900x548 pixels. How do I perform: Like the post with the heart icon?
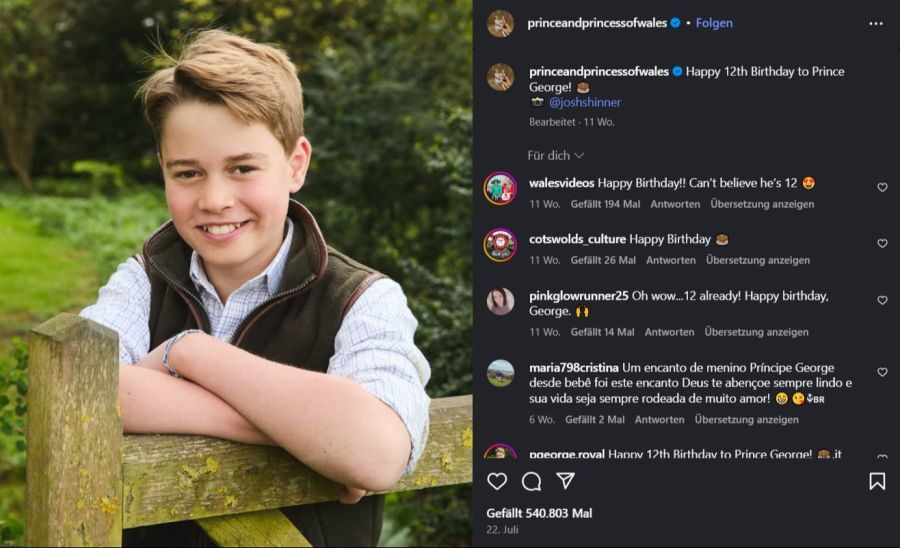coord(497,481)
